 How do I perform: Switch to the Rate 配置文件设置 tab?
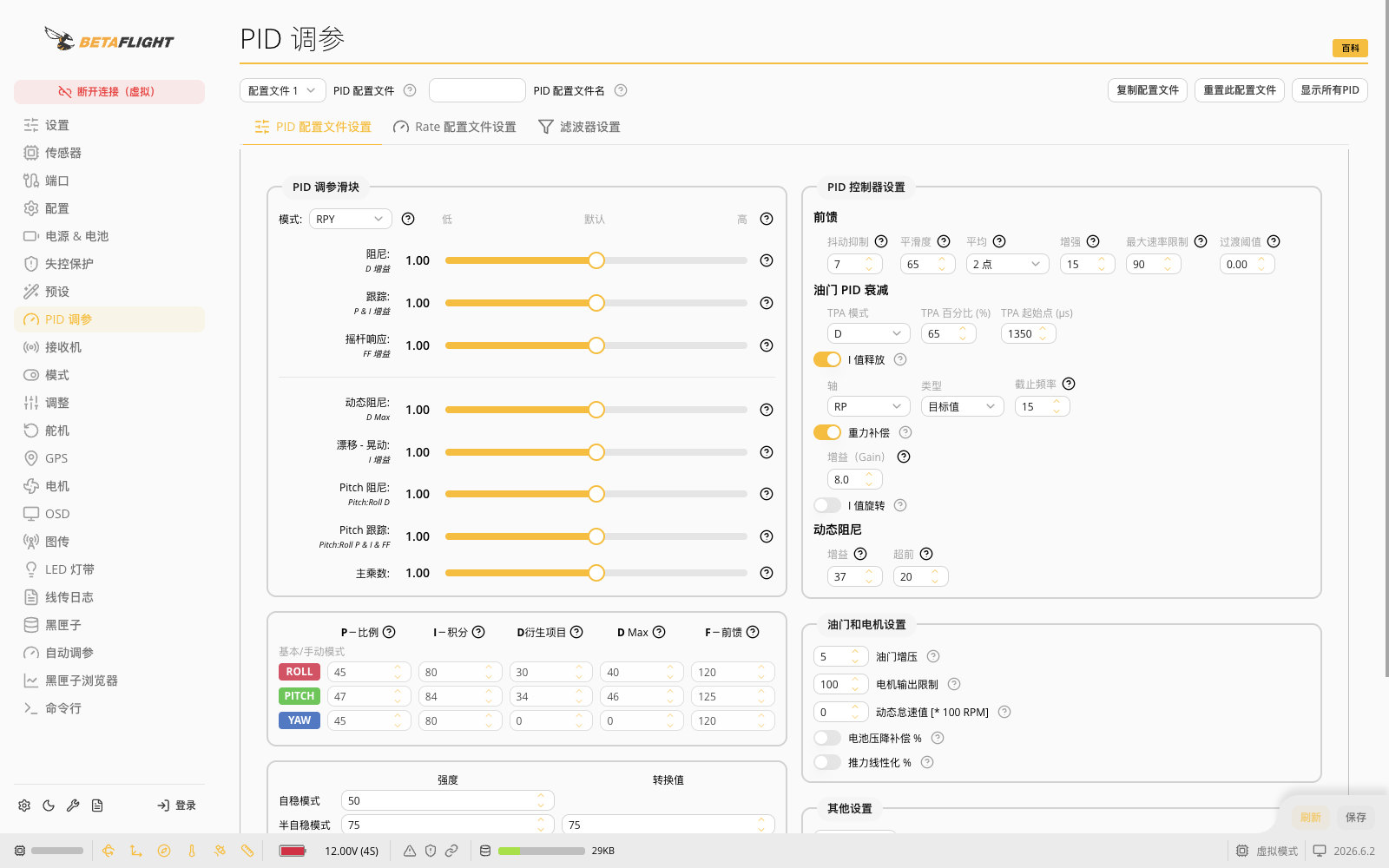[455, 127]
